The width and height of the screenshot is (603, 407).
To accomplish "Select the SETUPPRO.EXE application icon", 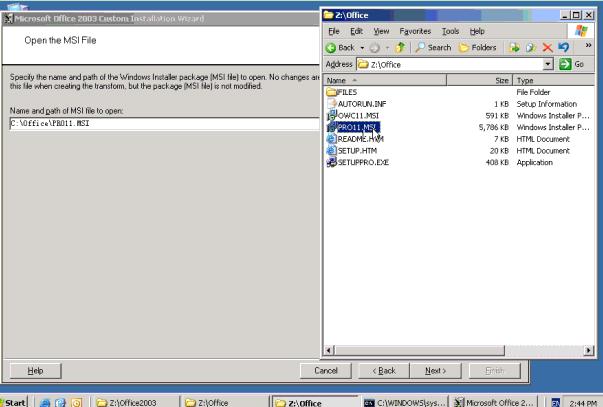I will pyautogui.click(x=331, y=162).
